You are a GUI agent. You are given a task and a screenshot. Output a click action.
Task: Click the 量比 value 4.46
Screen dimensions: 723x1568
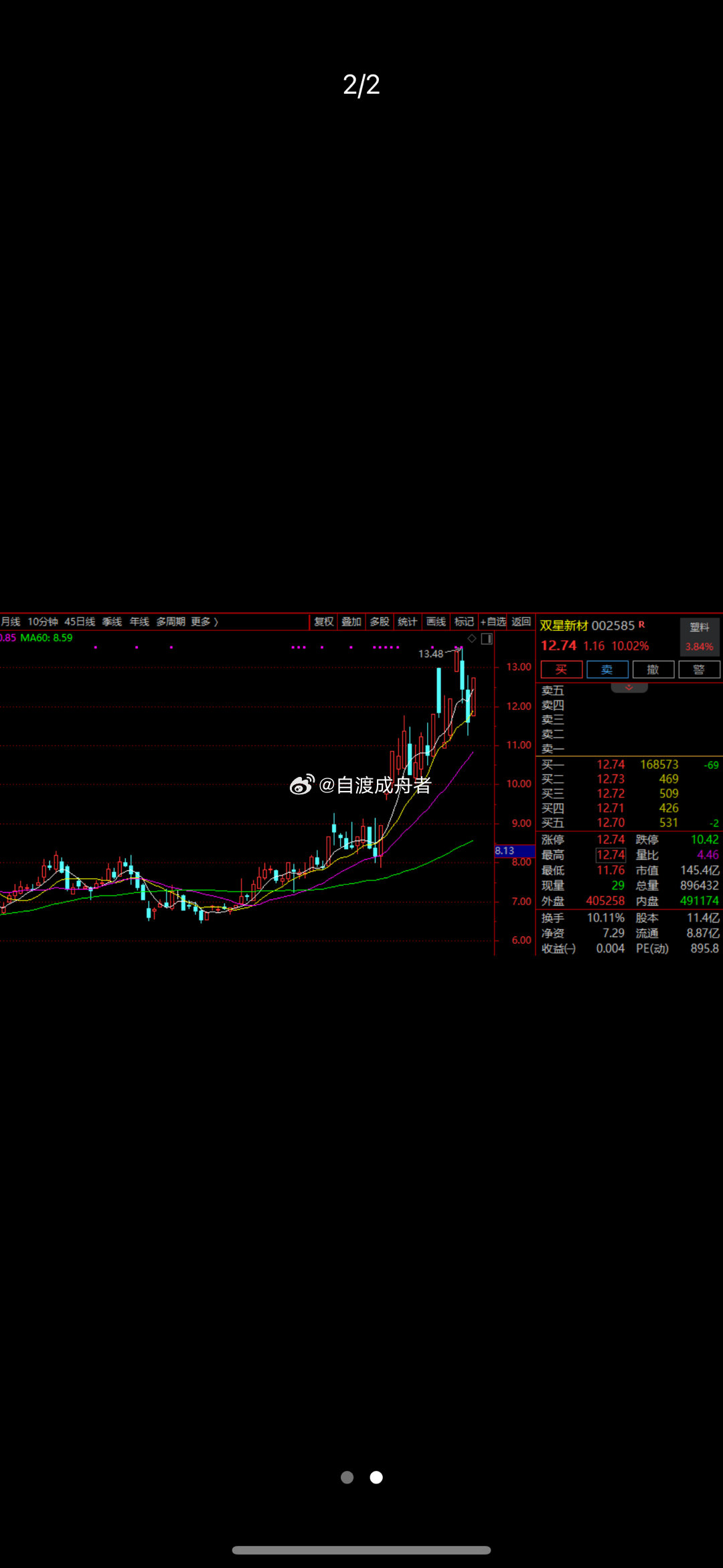[708, 855]
